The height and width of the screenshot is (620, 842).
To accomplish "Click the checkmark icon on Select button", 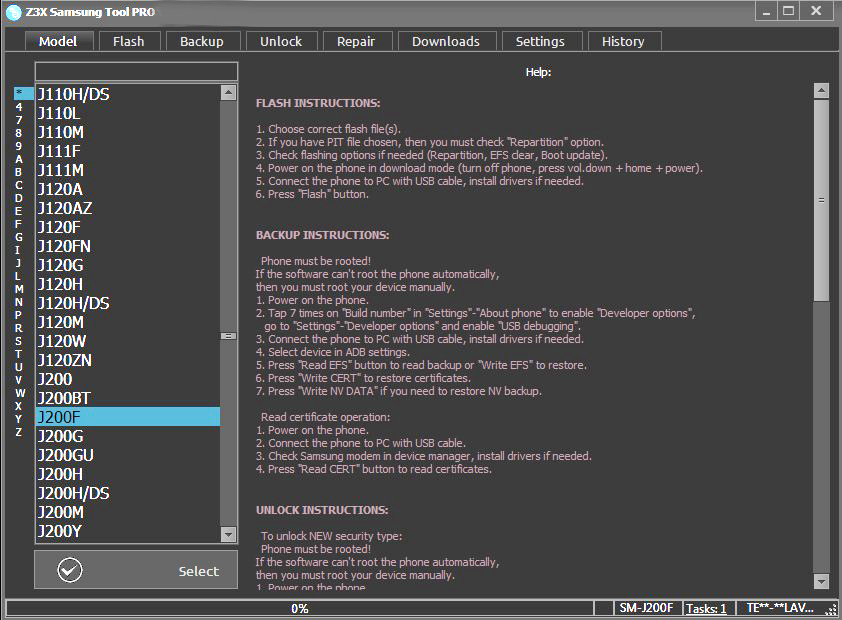I will [x=70, y=570].
